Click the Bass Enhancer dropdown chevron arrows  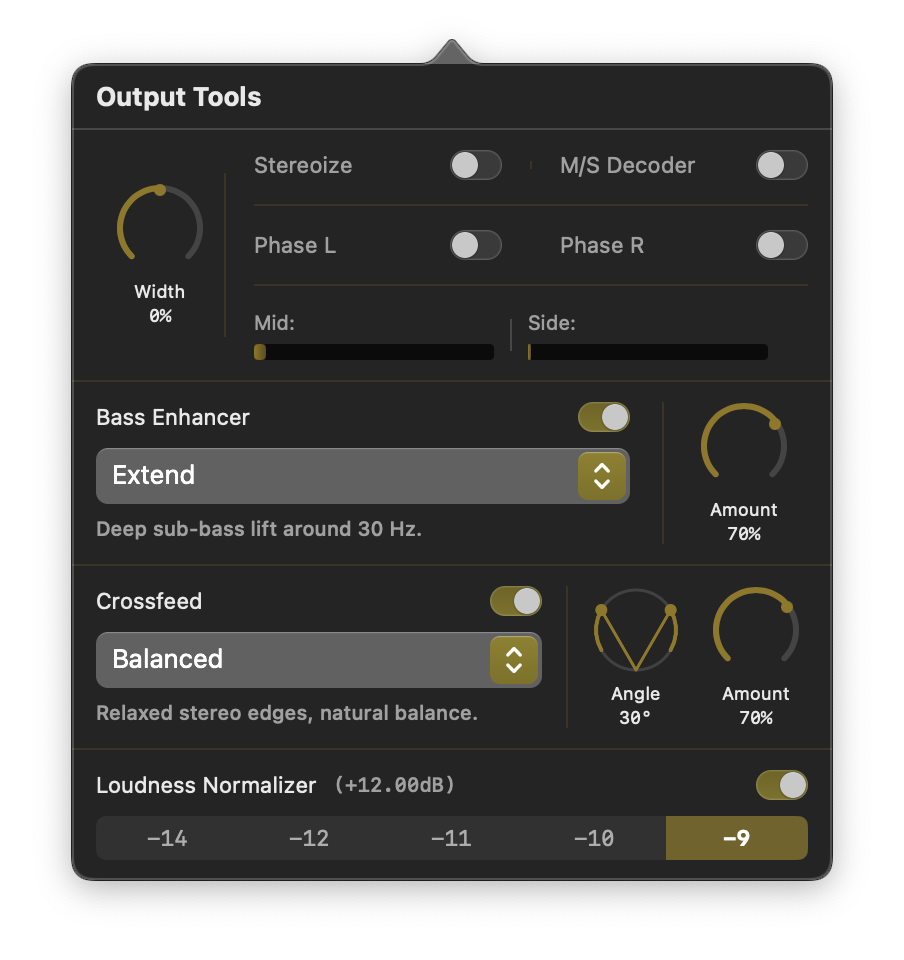pos(601,475)
